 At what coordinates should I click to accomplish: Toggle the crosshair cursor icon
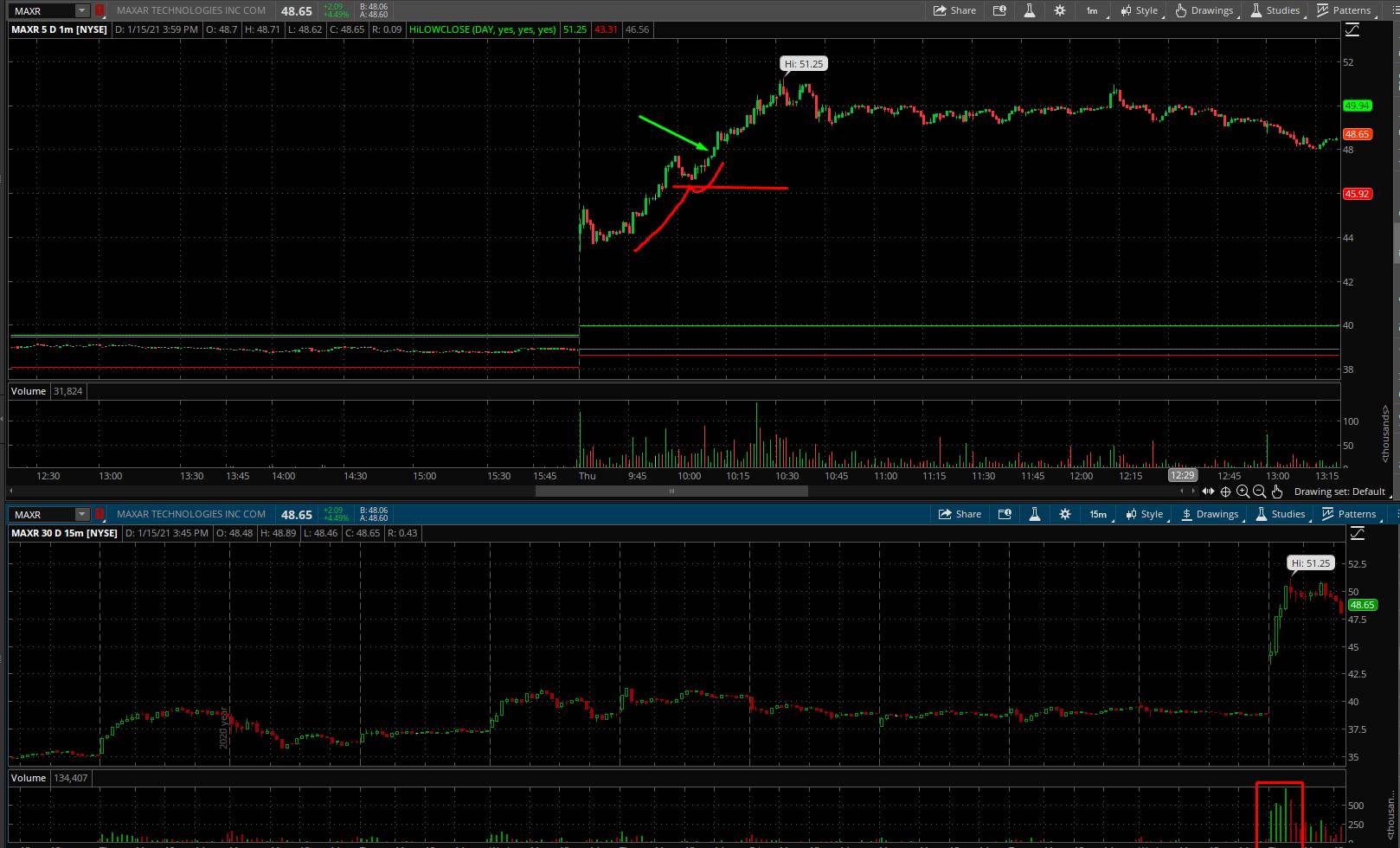(x=1225, y=491)
